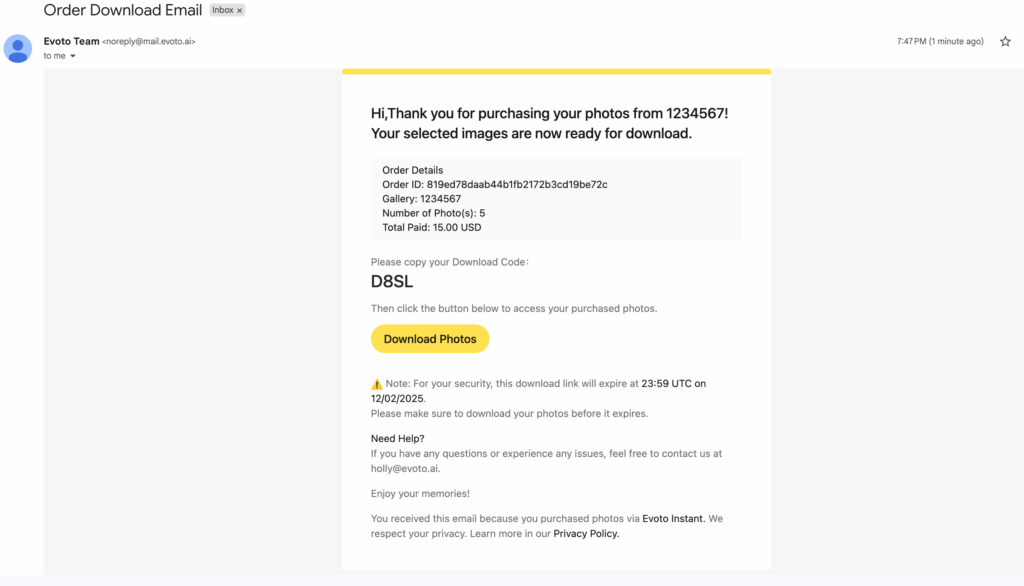Click the Inbox label tag
The height and width of the screenshot is (586, 1024).
(221, 10)
